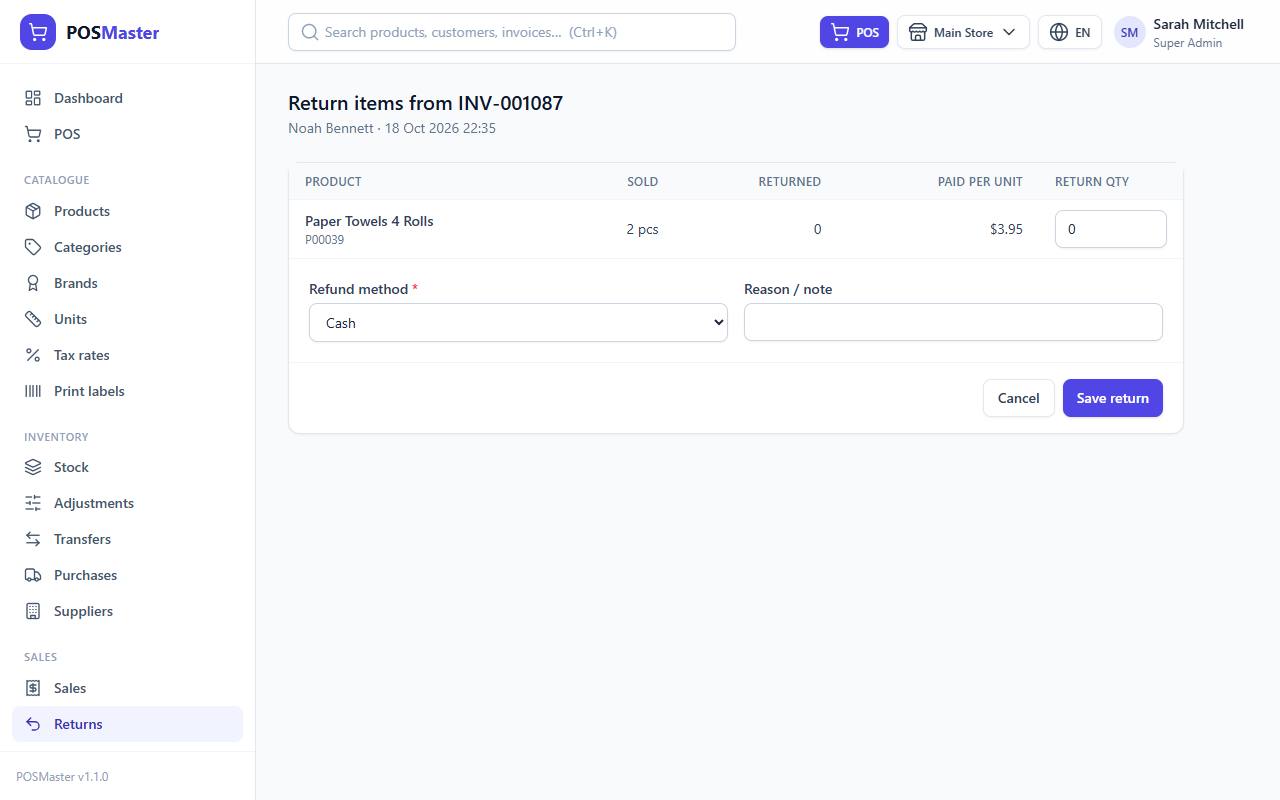Click the Print labels barcode icon
The width and height of the screenshot is (1280, 800).
(33, 391)
